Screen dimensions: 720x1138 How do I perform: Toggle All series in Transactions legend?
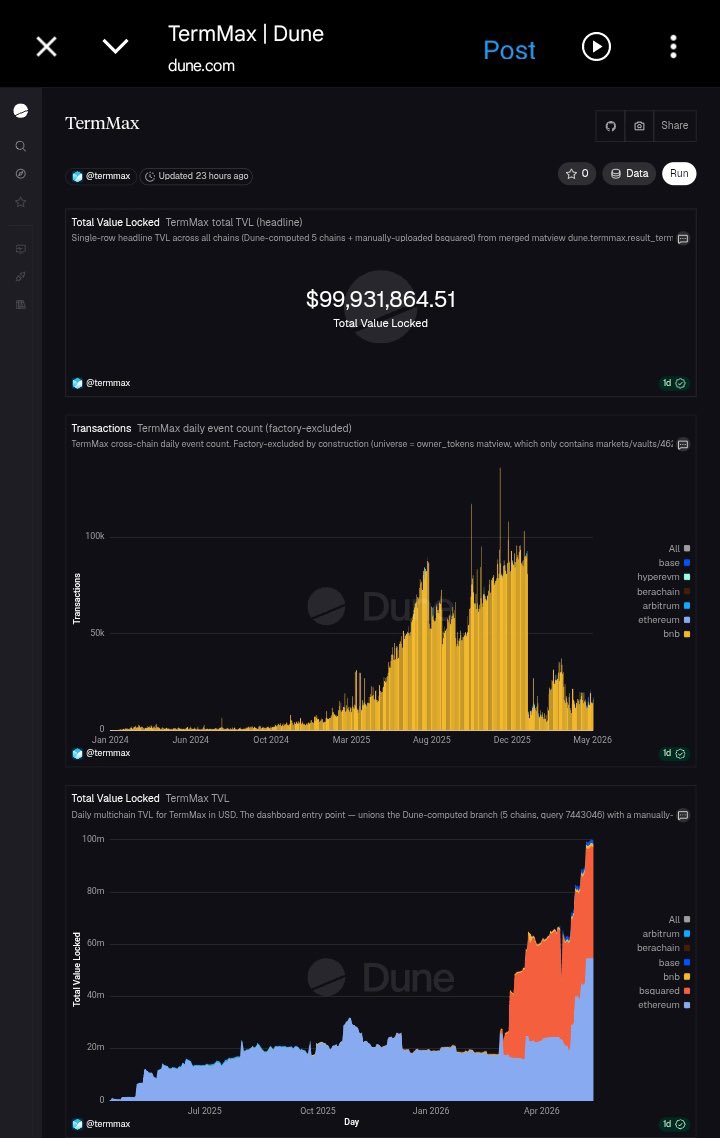679,549
